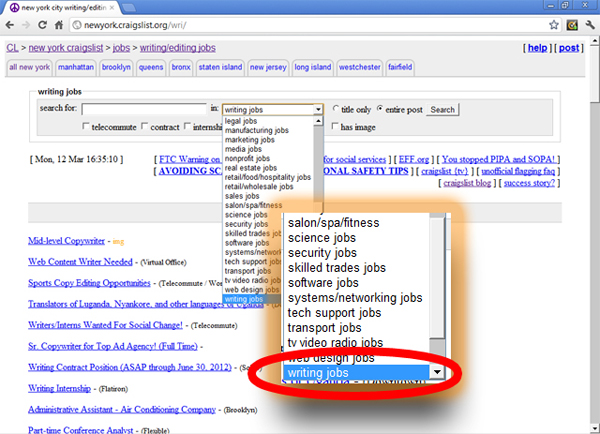Collapse the 'writing jobs' category combo box
This screenshot has width=600, height=434.
273,110
